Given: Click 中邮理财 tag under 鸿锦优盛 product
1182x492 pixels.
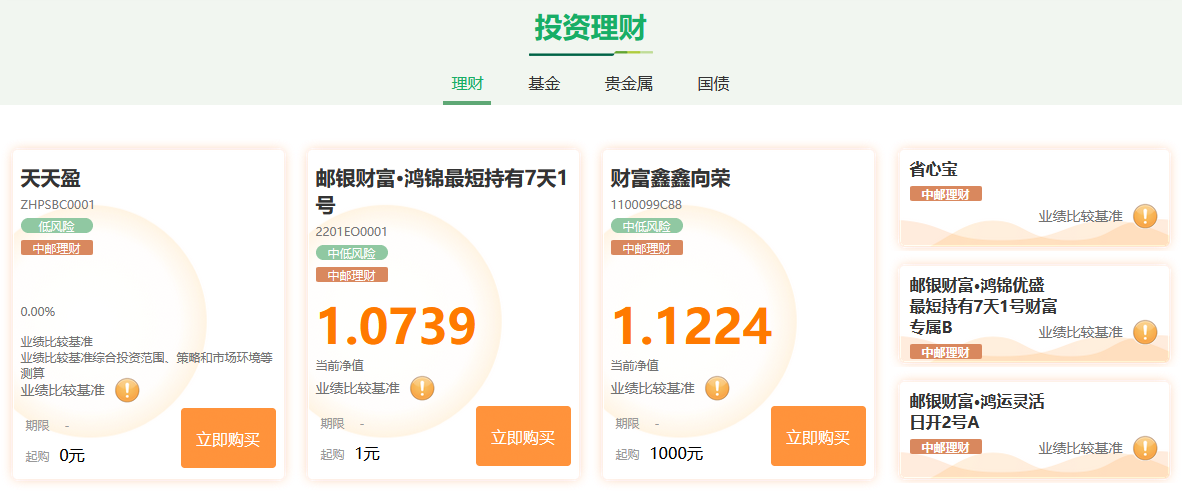Looking at the screenshot, I should [945, 352].
